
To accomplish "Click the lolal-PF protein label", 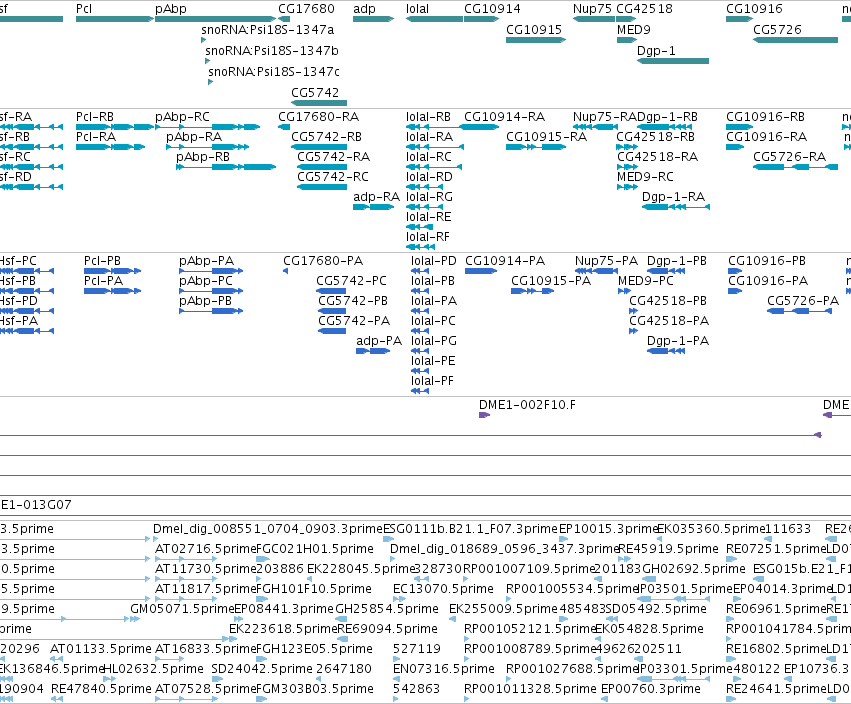I will [x=432, y=381].
